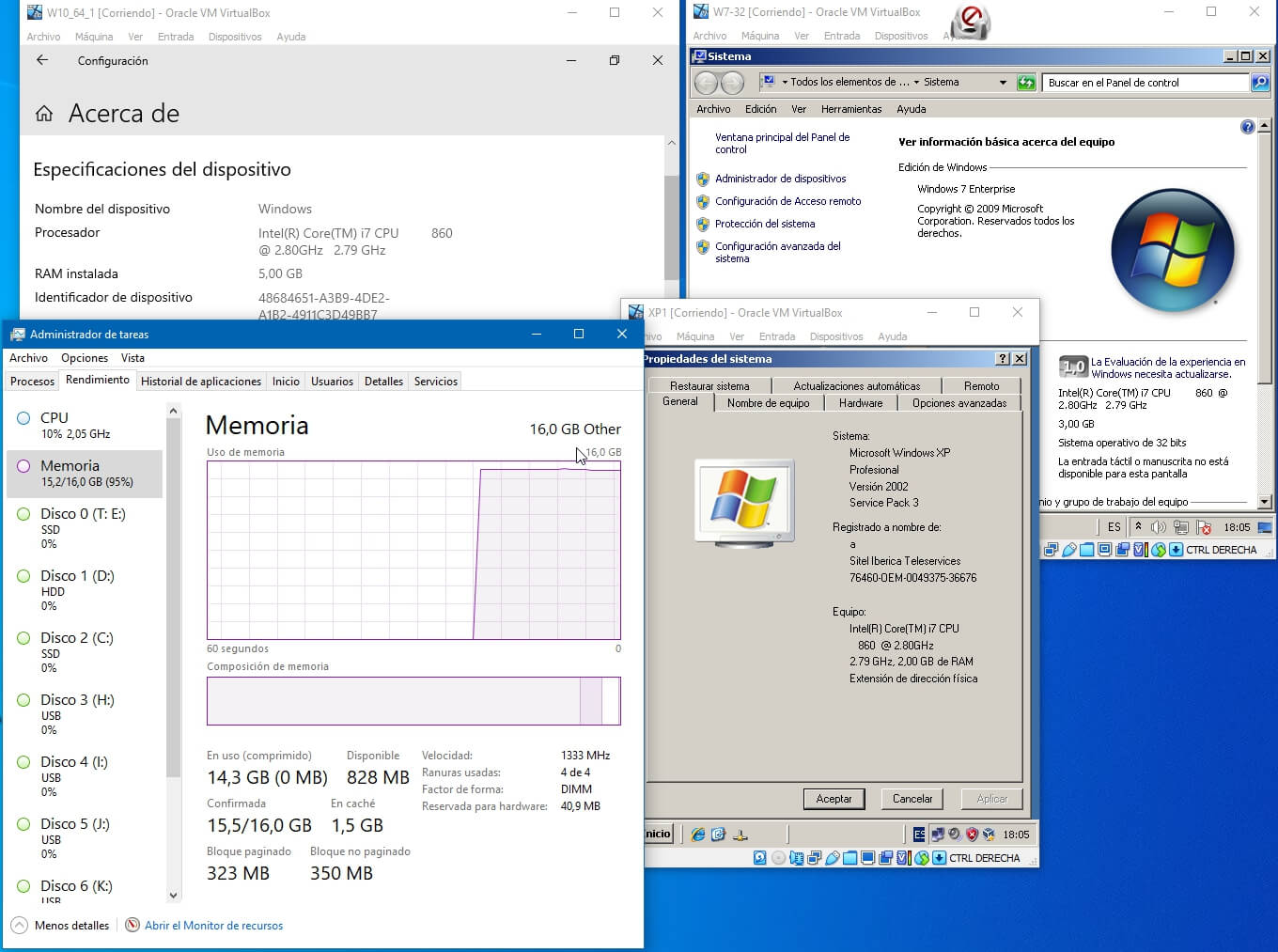
Task: Go back using the Configuración arrow
Action: [42, 60]
